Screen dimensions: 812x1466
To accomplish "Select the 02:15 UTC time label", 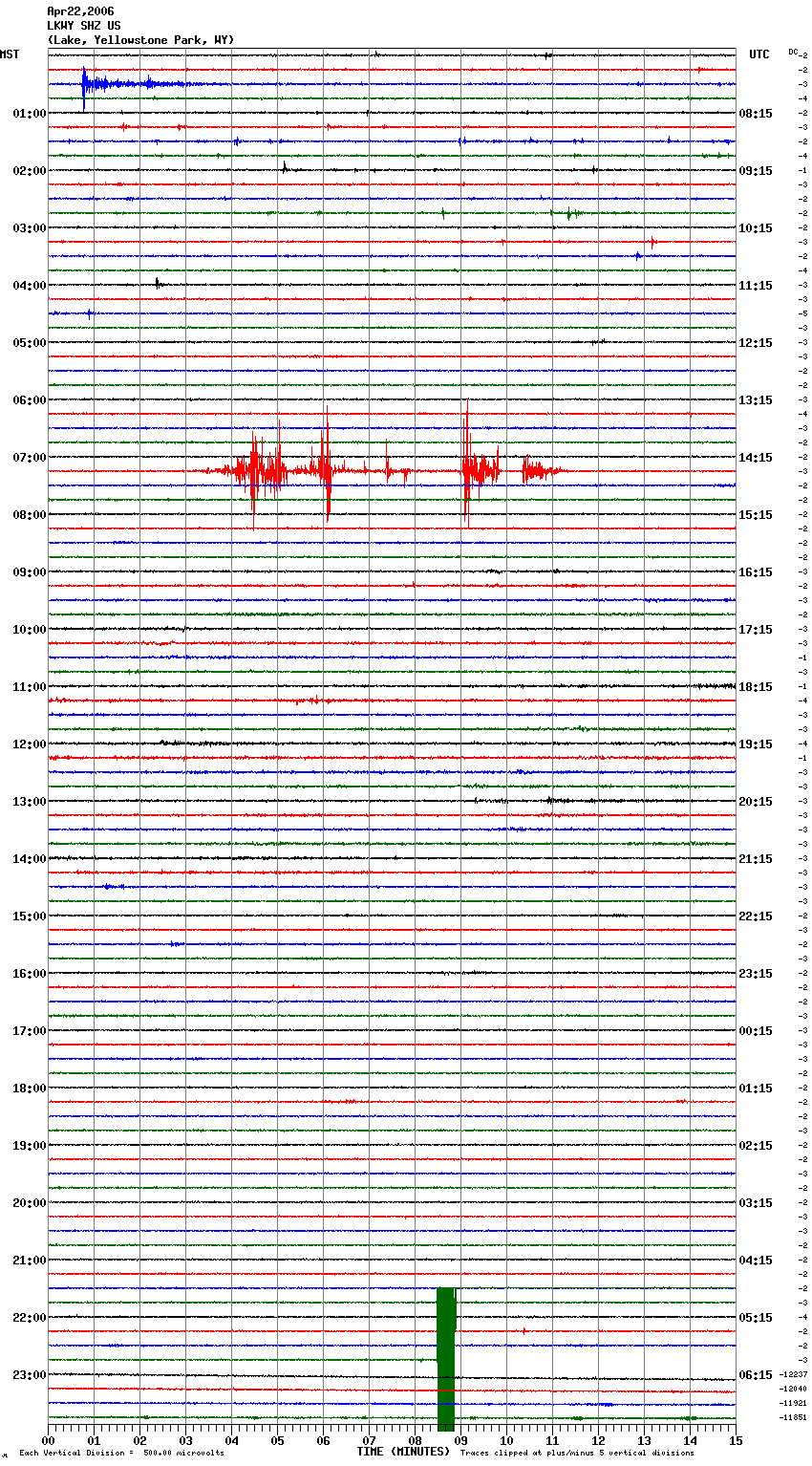I will point(756,1146).
